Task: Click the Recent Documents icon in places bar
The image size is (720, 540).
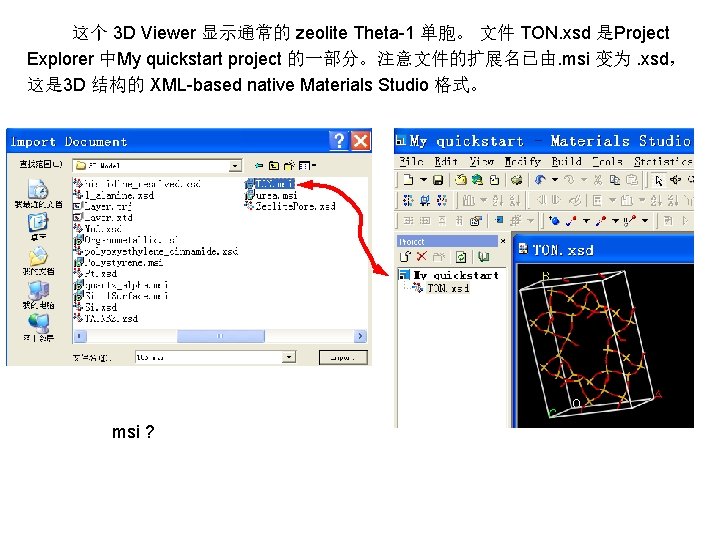Action: [x=38, y=189]
